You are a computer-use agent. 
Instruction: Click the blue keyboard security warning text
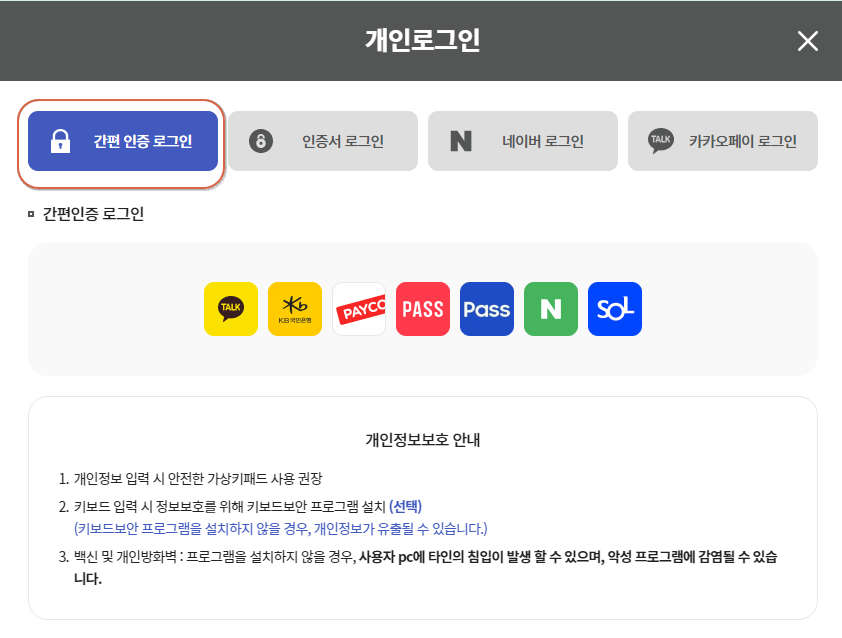[x=280, y=529]
